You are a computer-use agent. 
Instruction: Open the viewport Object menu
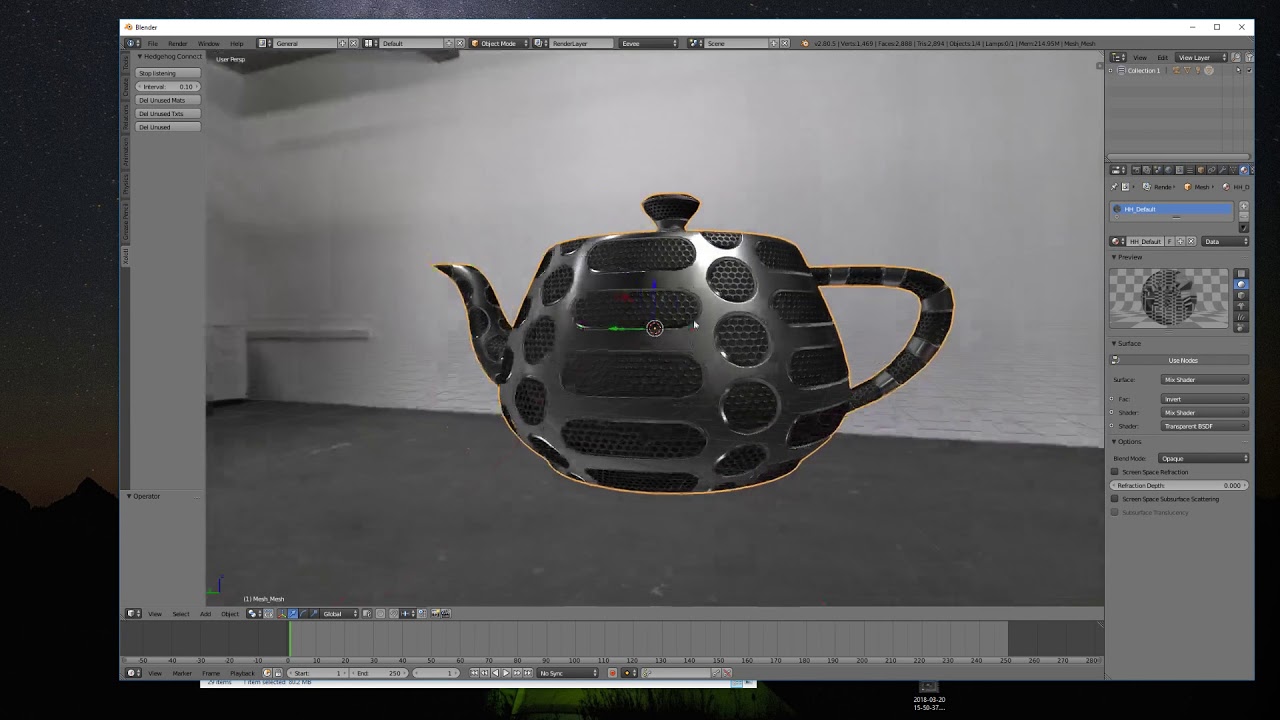(x=230, y=614)
